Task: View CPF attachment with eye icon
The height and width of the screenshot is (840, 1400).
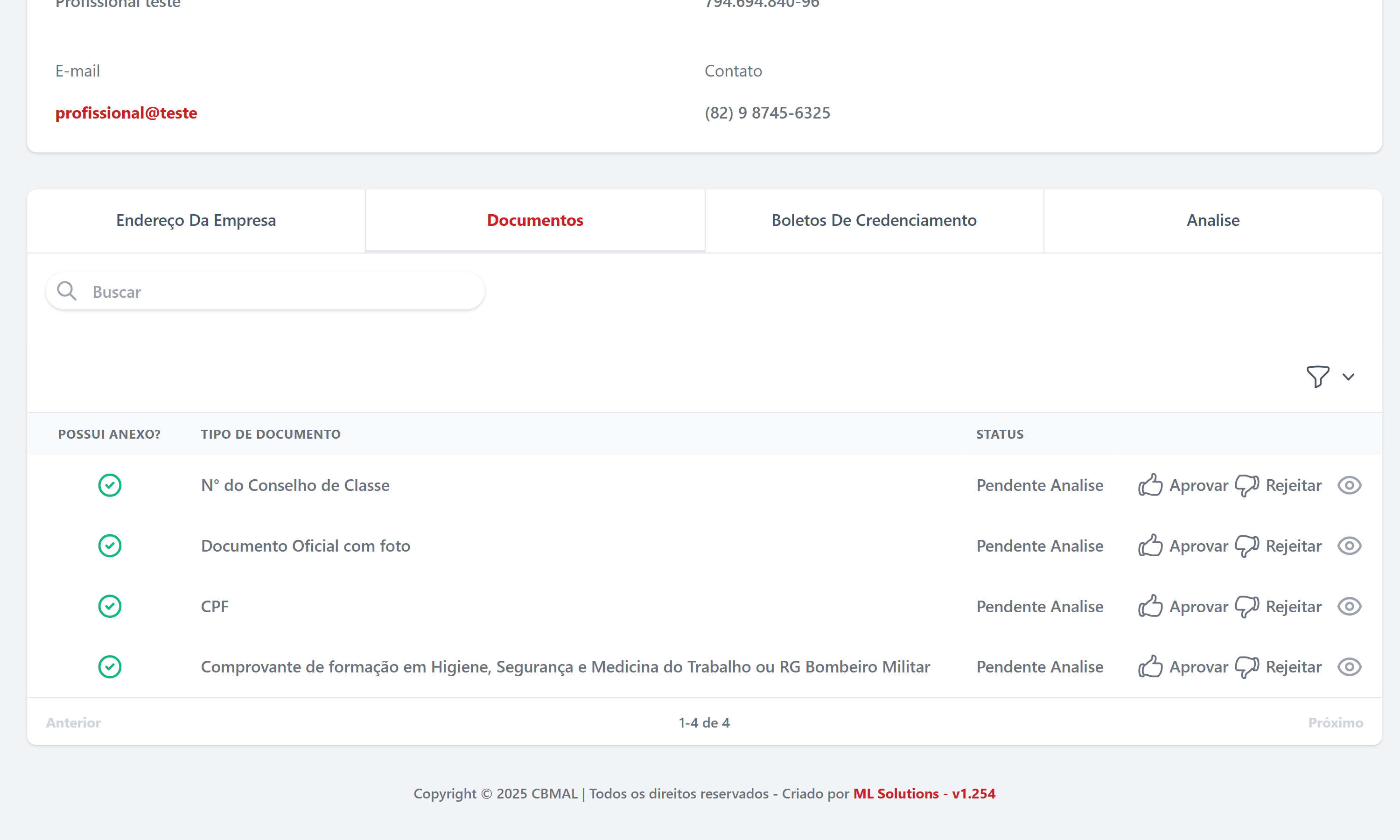Action: pos(1349,606)
